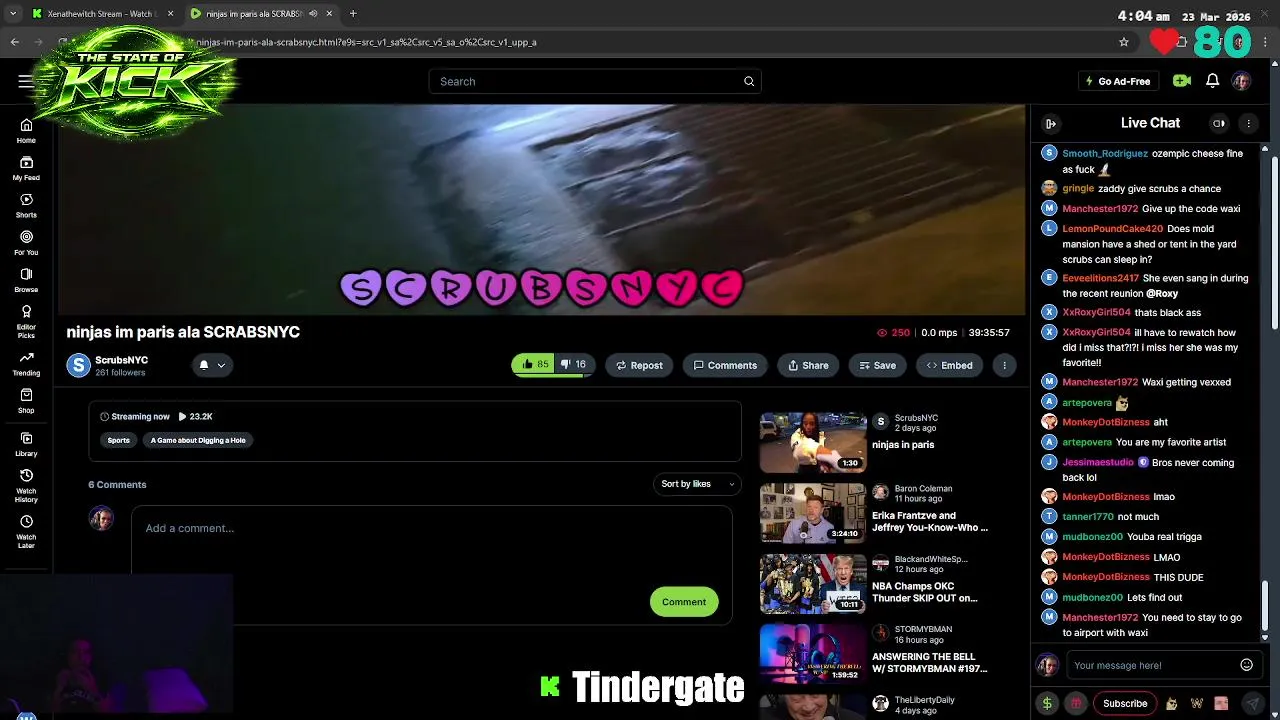The image size is (1280, 720).
Task: Close the ninjas im paris tab
Action: (329, 14)
